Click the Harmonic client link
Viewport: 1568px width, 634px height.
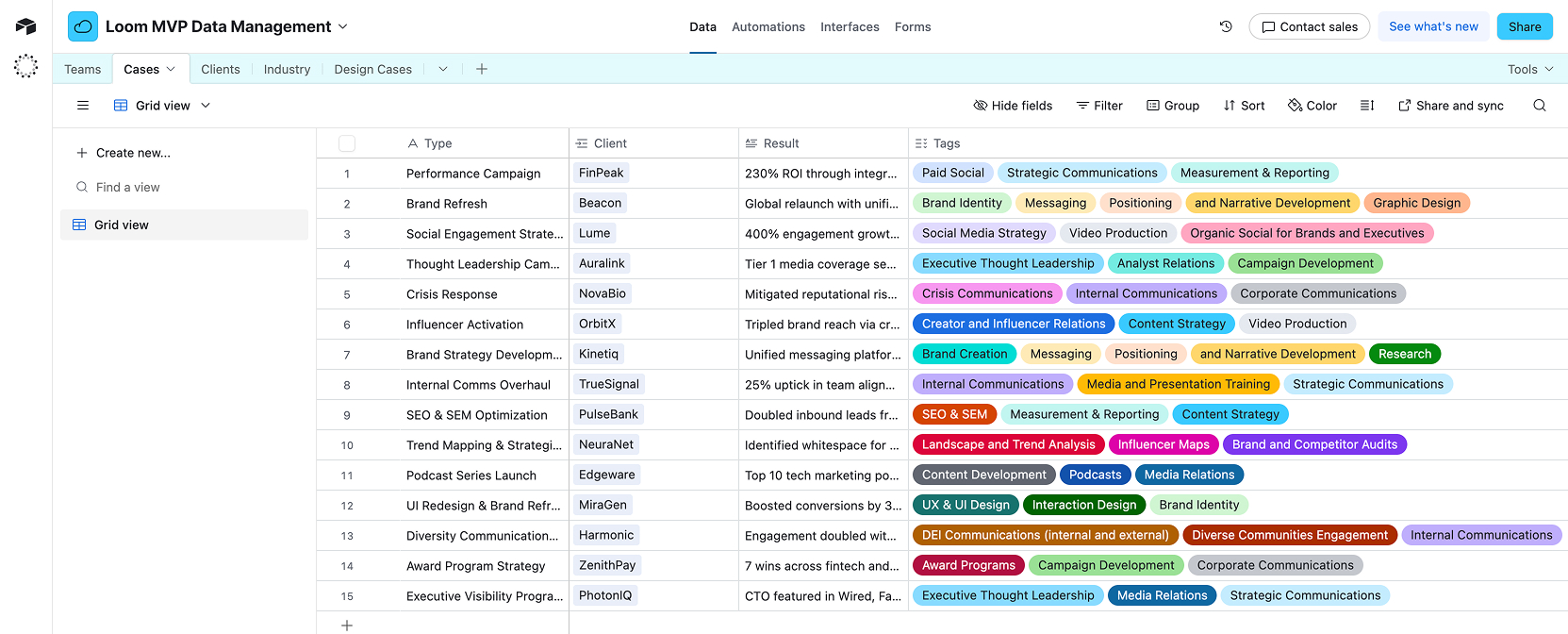(x=606, y=535)
